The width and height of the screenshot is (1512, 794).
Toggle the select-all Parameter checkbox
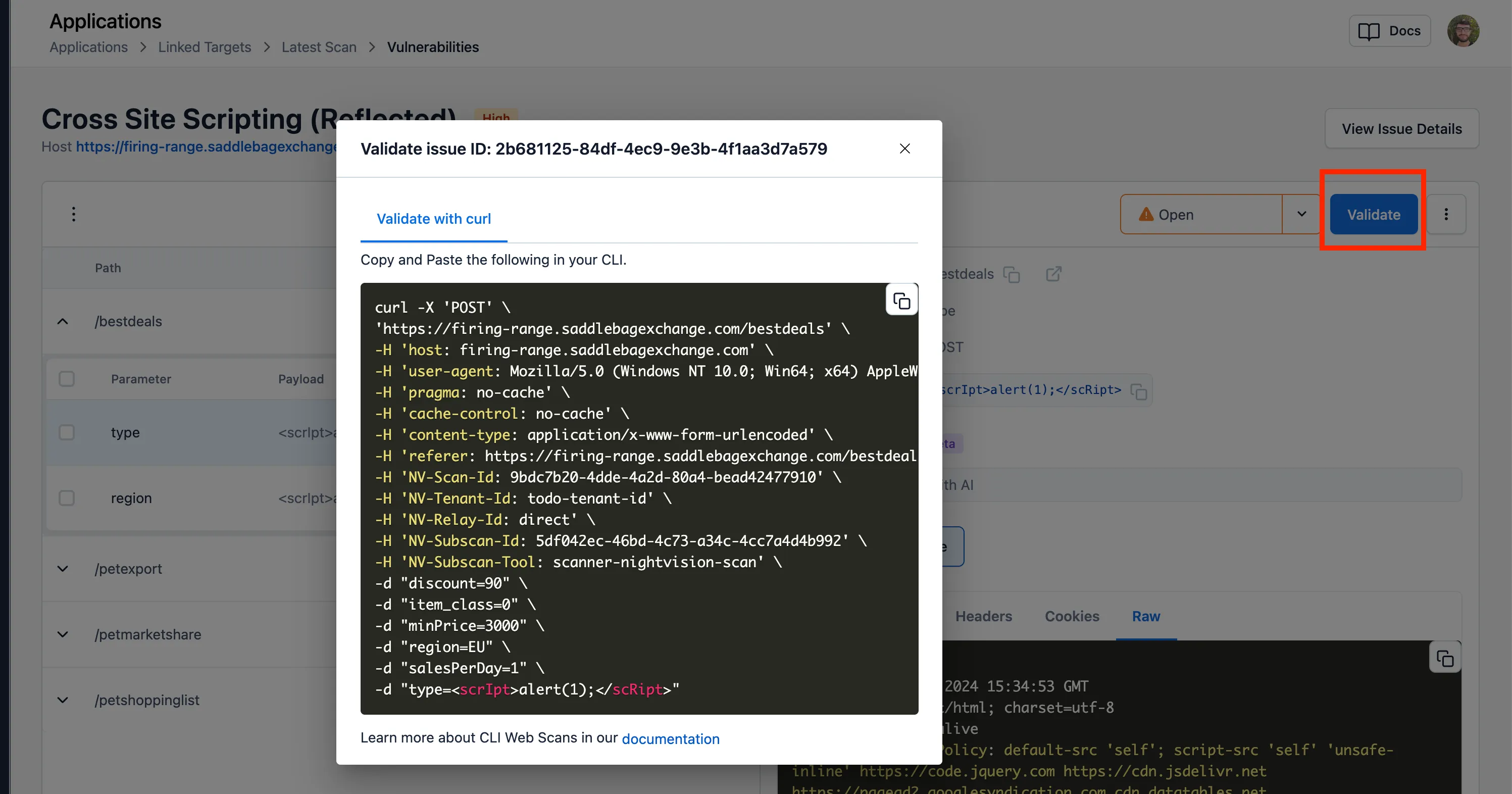pyautogui.click(x=66, y=379)
